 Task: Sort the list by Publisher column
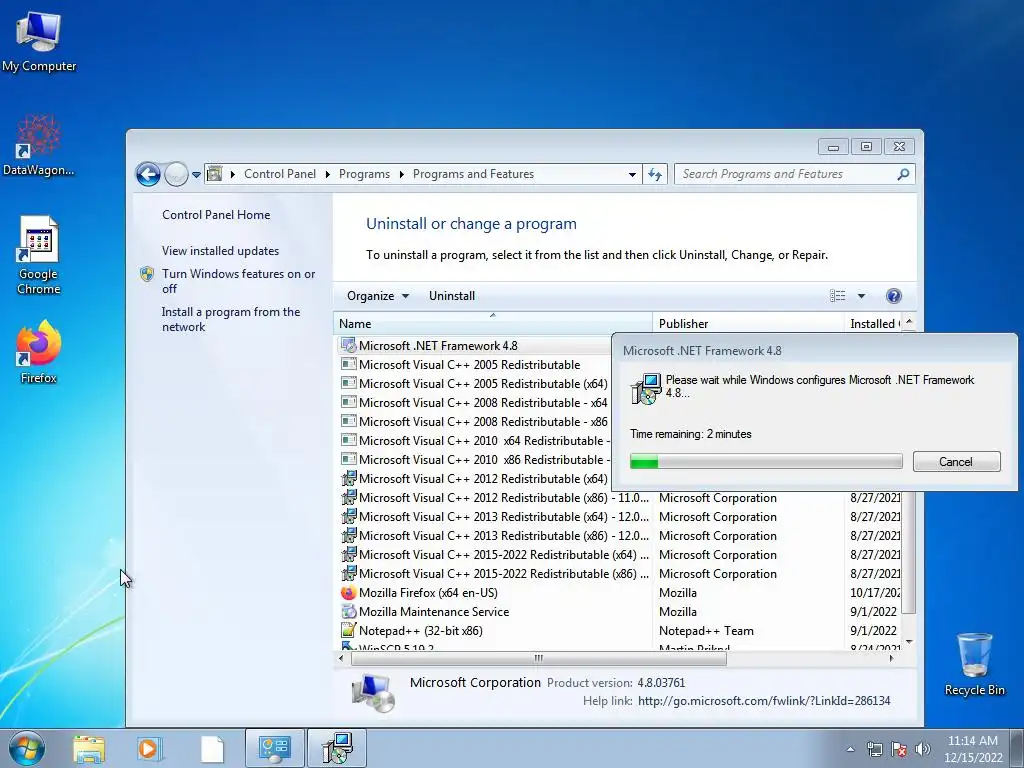[x=748, y=323]
